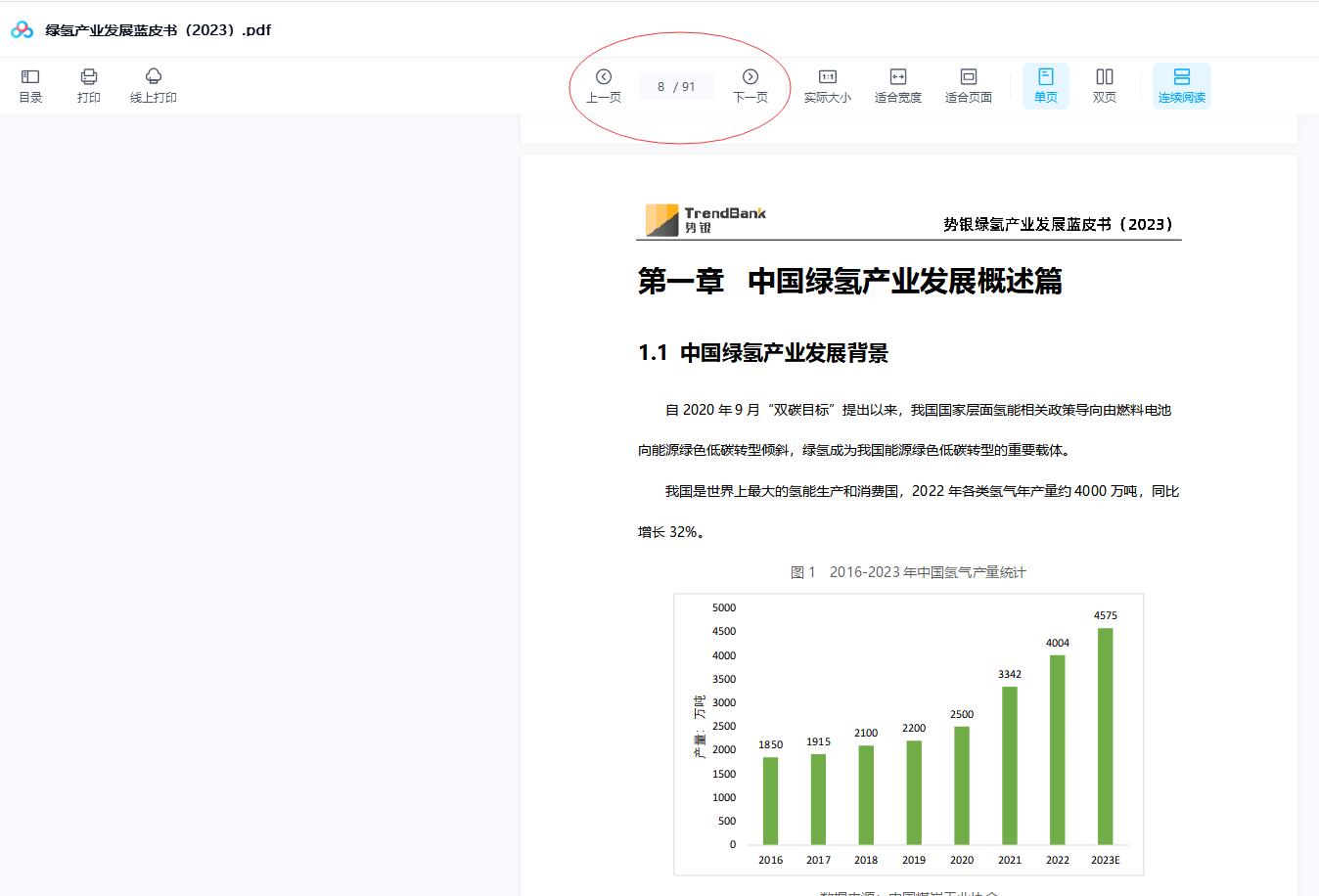
Task: Toggle 连续阅读 continuous reading
Action: click(x=1181, y=85)
